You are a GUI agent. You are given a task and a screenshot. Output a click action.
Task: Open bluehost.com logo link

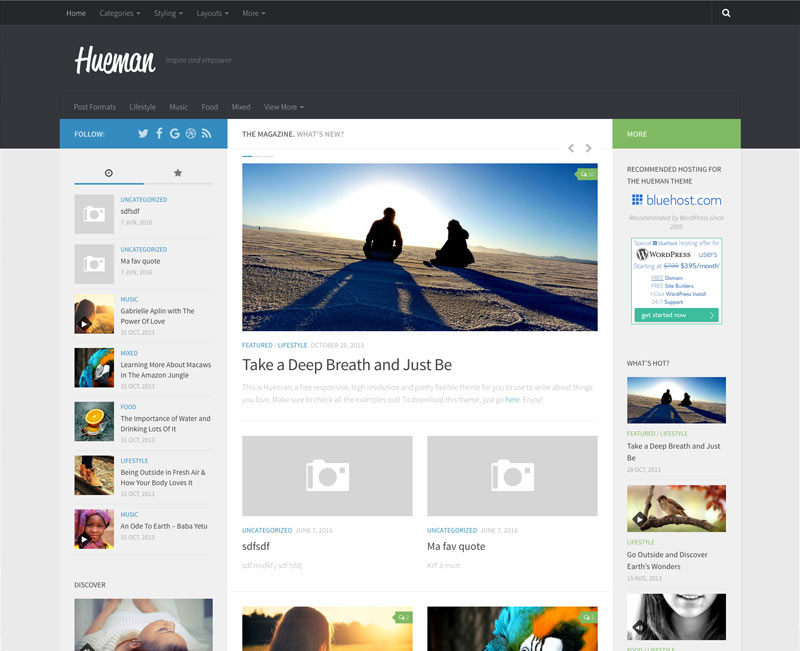click(x=676, y=200)
